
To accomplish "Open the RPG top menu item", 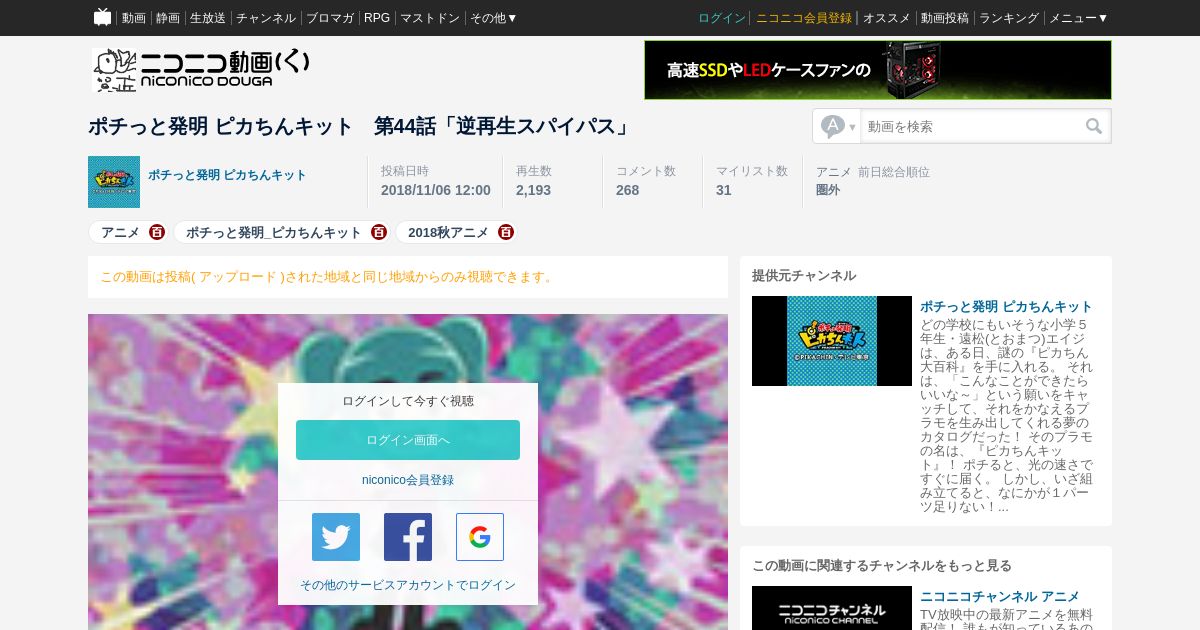I will [x=377, y=18].
